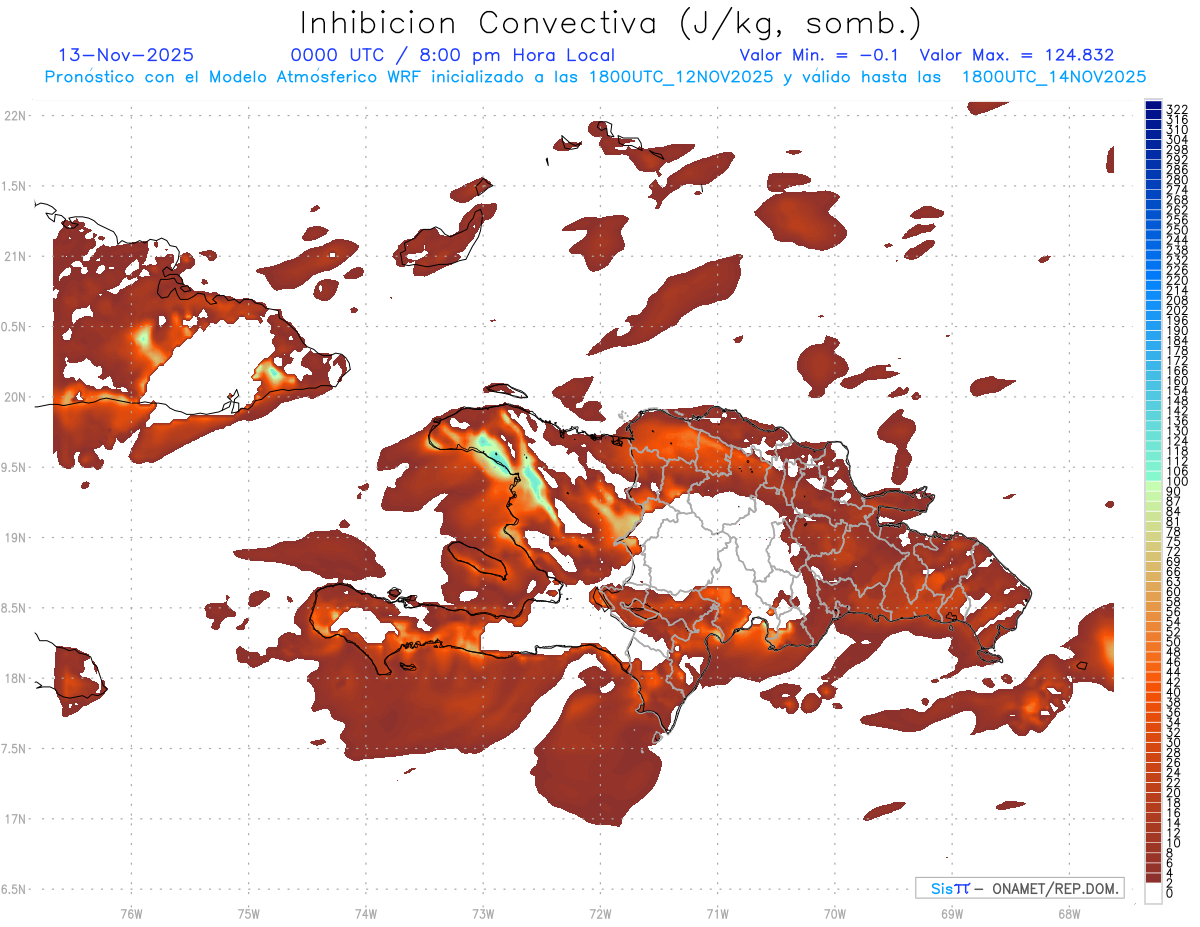Viewport: 1200px width, 927px height.
Task: Click the 70W longitude label
Action: [x=835, y=913]
